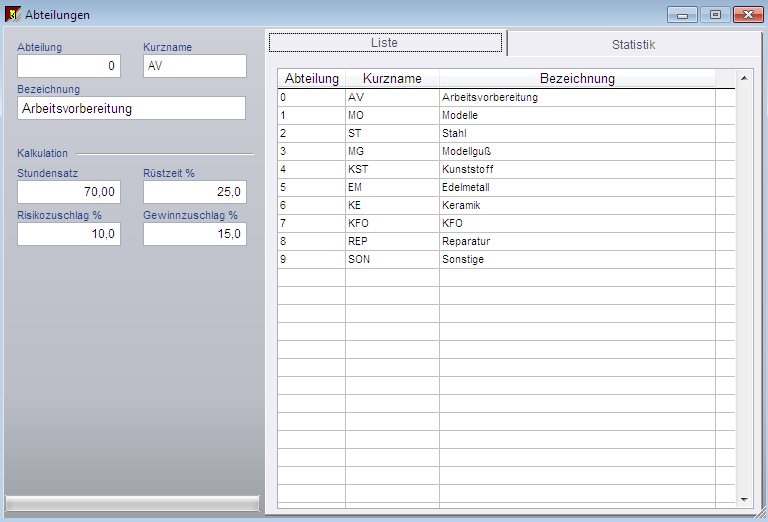Select the Edelmetall row
Screen dimensions: 768x522
coord(506,188)
